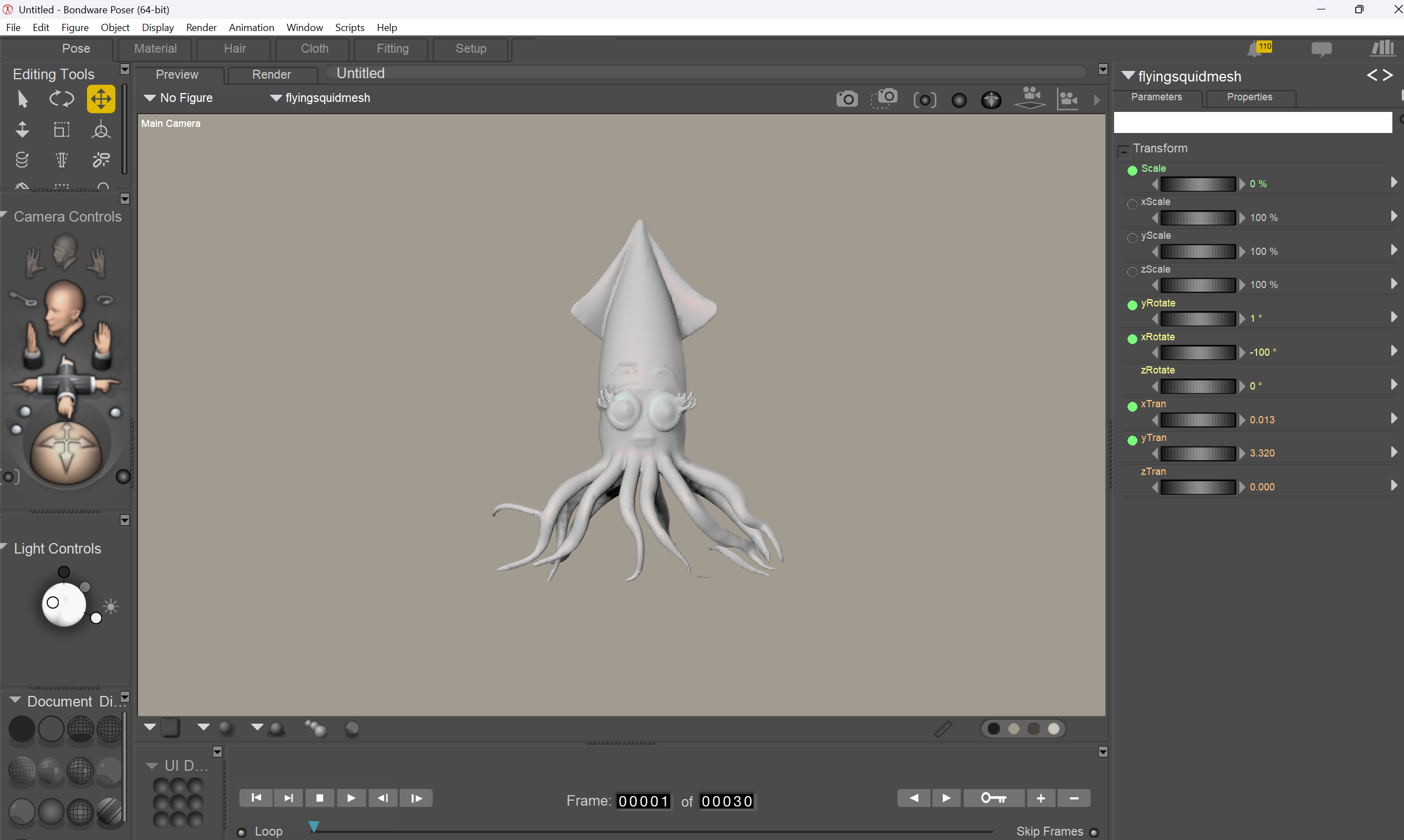1404x840 pixels.
Task: Open the flyingsquidmesh actor dropdown in the viewport
Action: (320, 98)
